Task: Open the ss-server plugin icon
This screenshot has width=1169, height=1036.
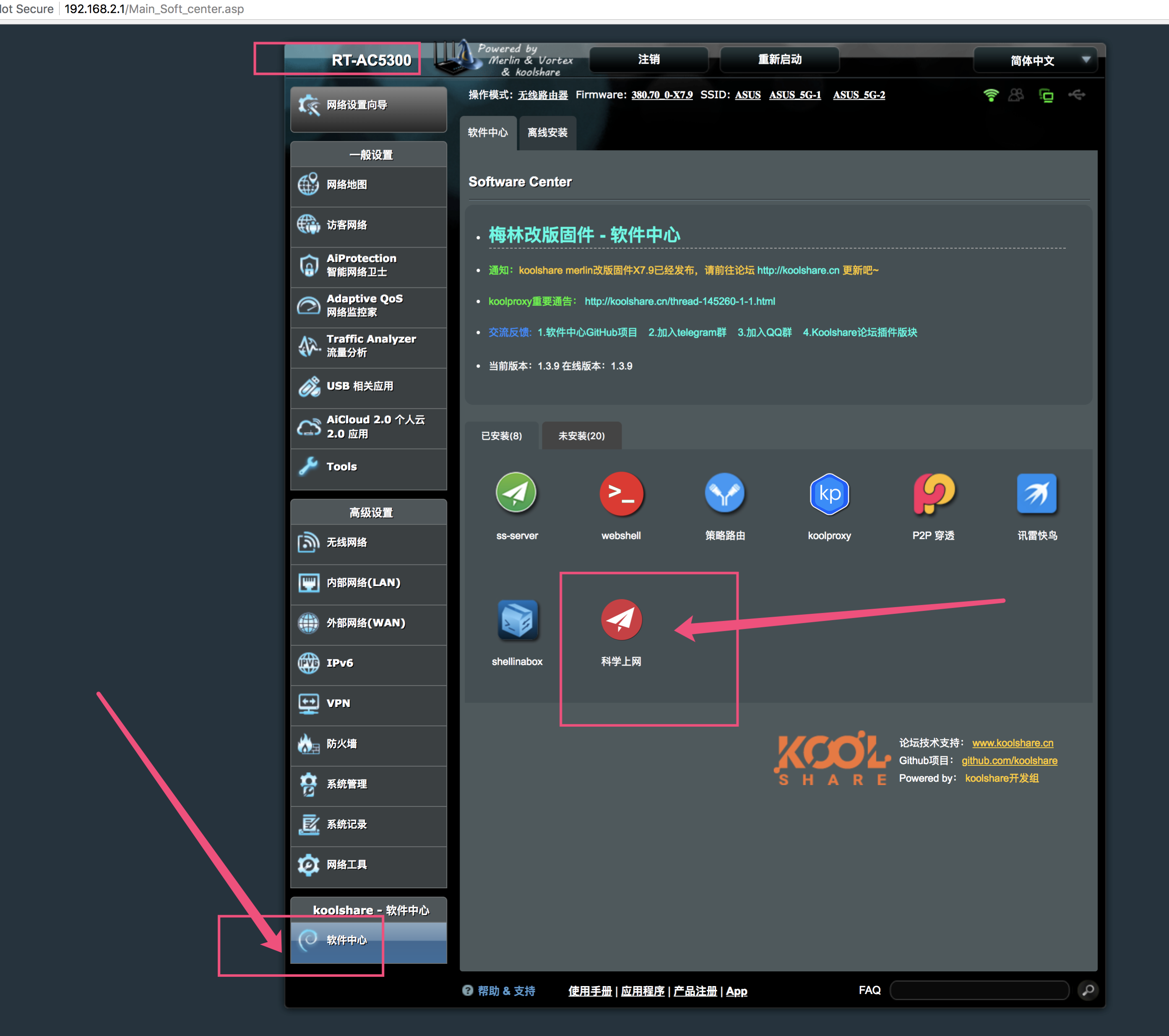Action: pyautogui.click(x=516, y=493)
